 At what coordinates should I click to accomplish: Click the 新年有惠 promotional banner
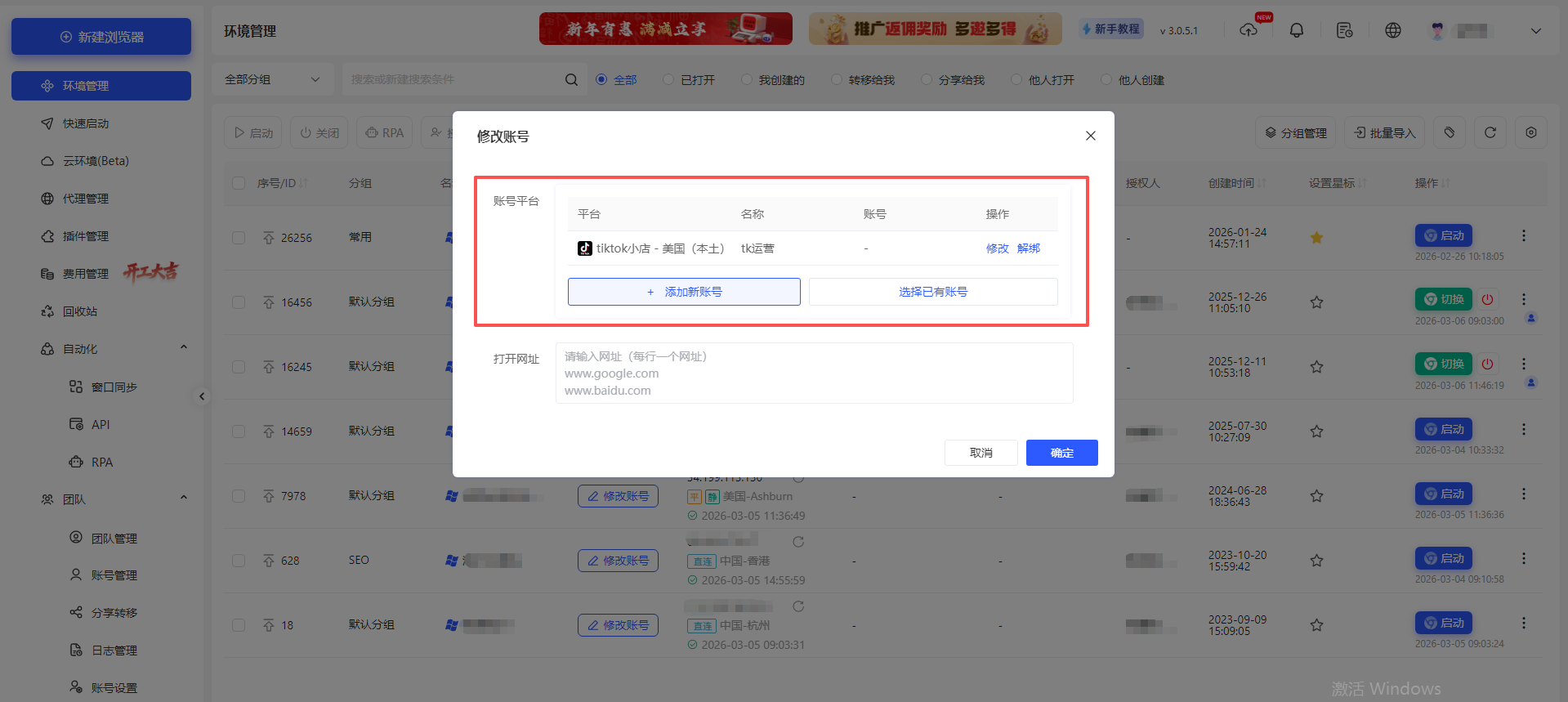(x=665, y=29)
